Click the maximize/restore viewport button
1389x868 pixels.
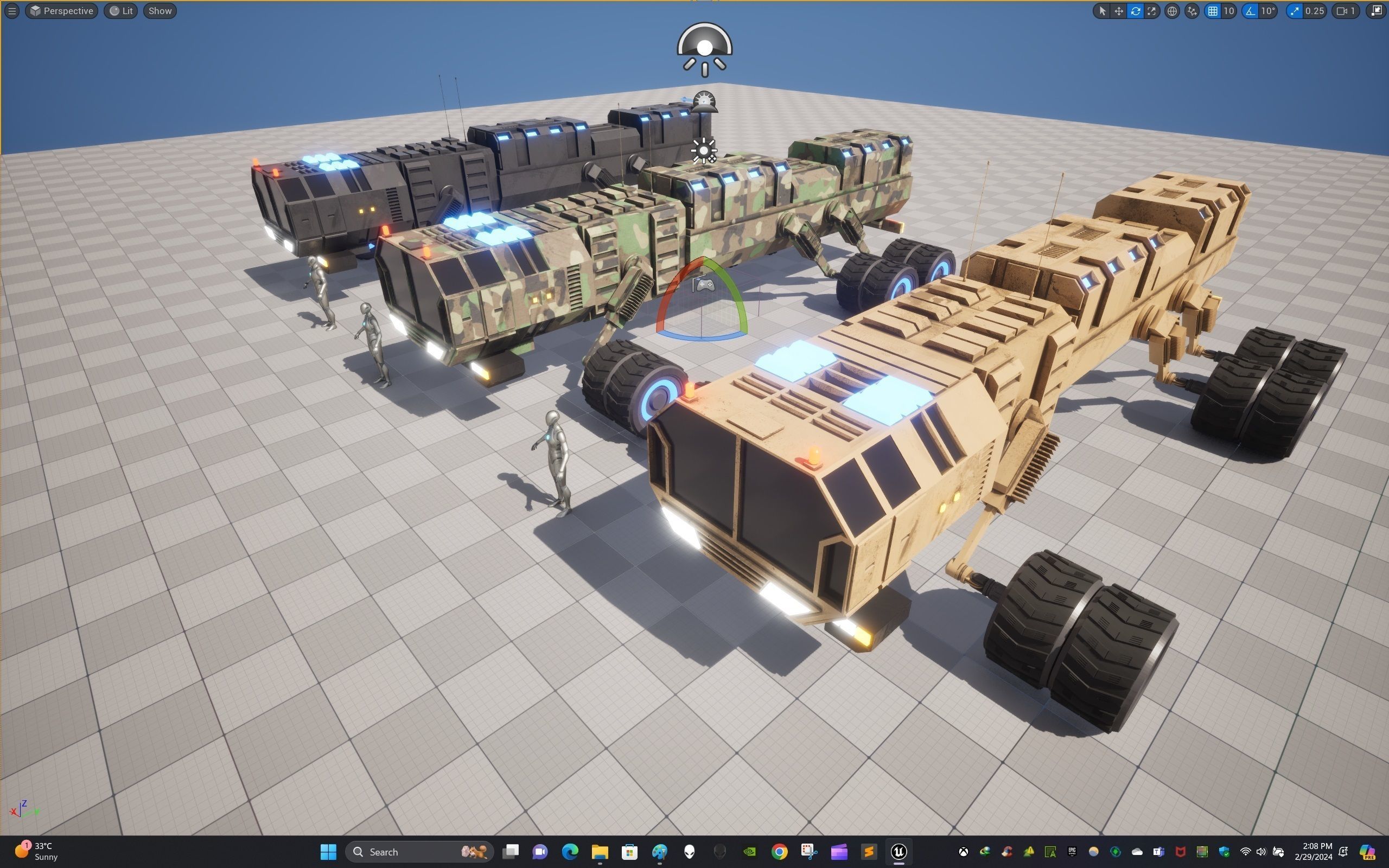1376,11
